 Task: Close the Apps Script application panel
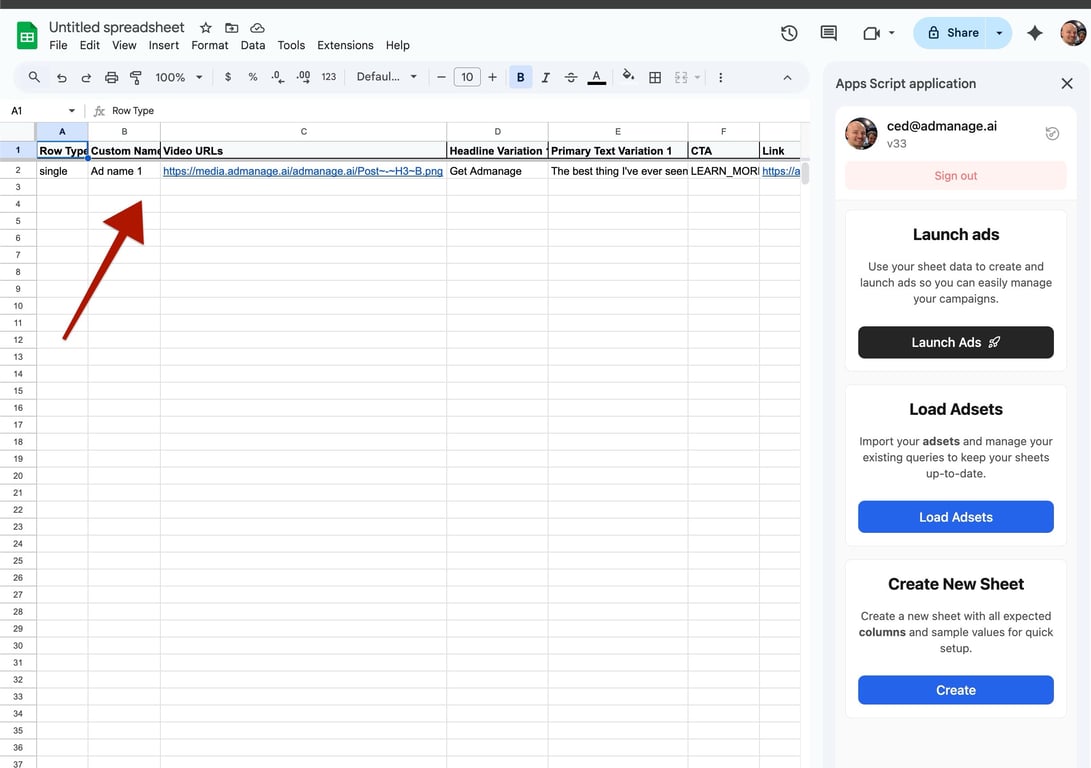point(1067,83)
